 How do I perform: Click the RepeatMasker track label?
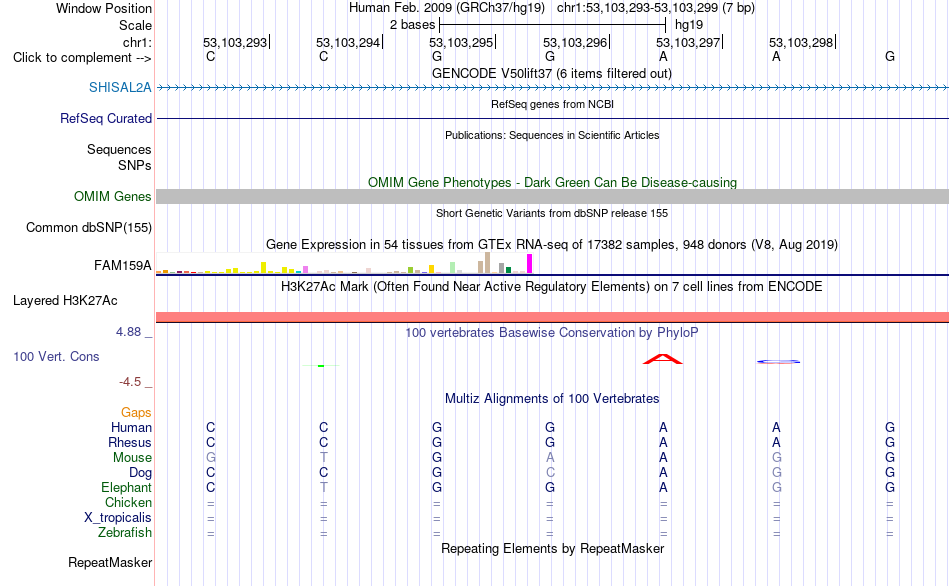coord(110,562)
